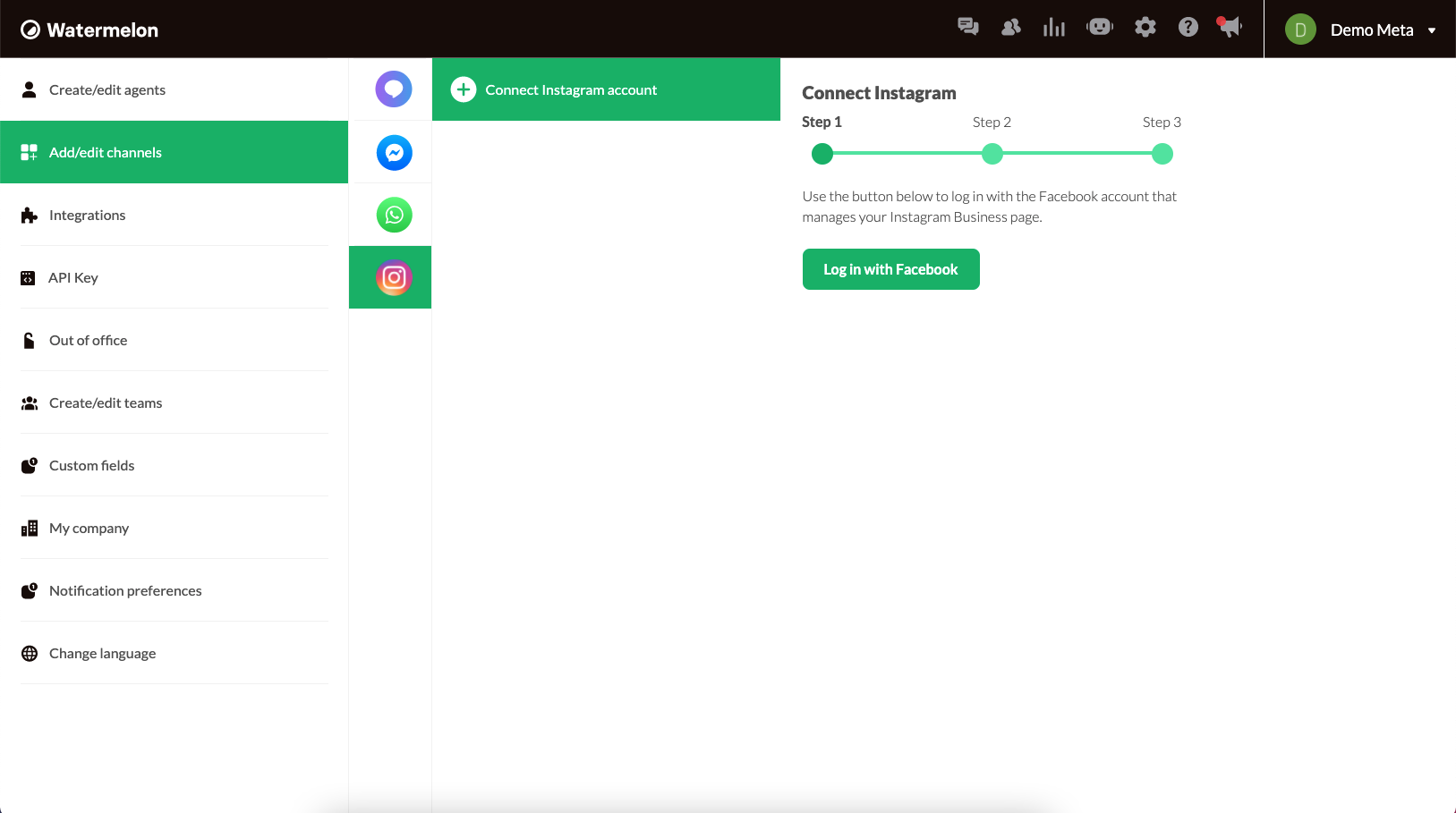Select the WhatsApp channel icon
The height and width of the screenshot is (813, 1456).
(394, 215)
